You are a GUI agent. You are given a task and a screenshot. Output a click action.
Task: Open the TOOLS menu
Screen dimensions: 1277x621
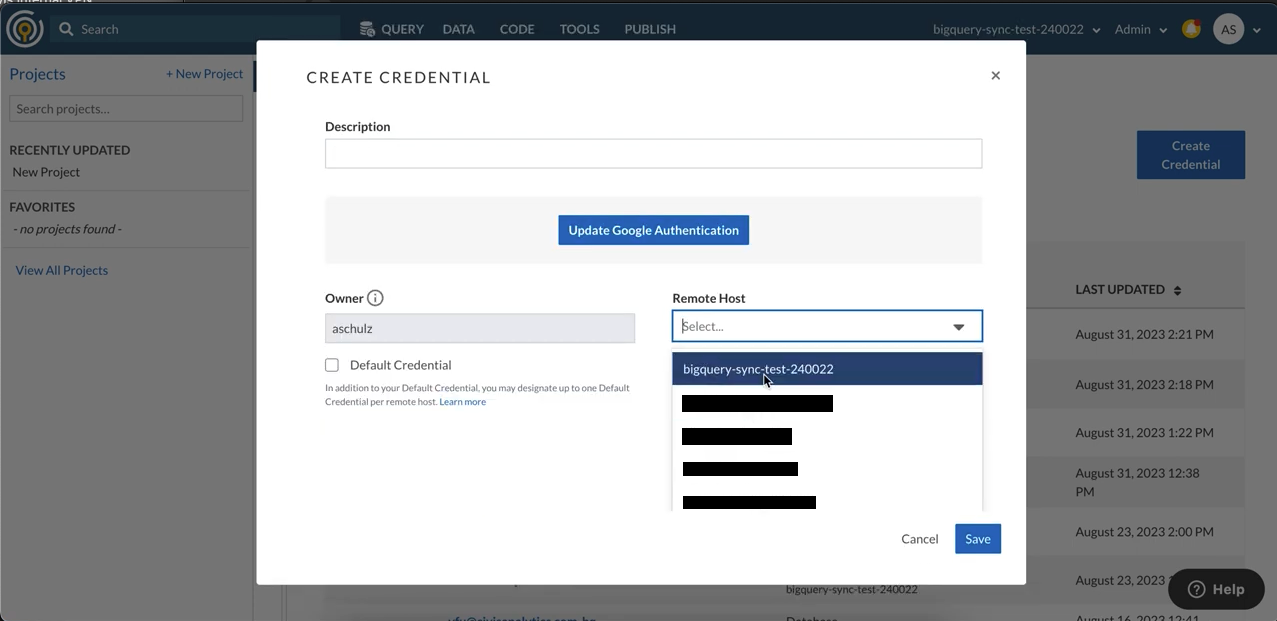click(580, 29)
